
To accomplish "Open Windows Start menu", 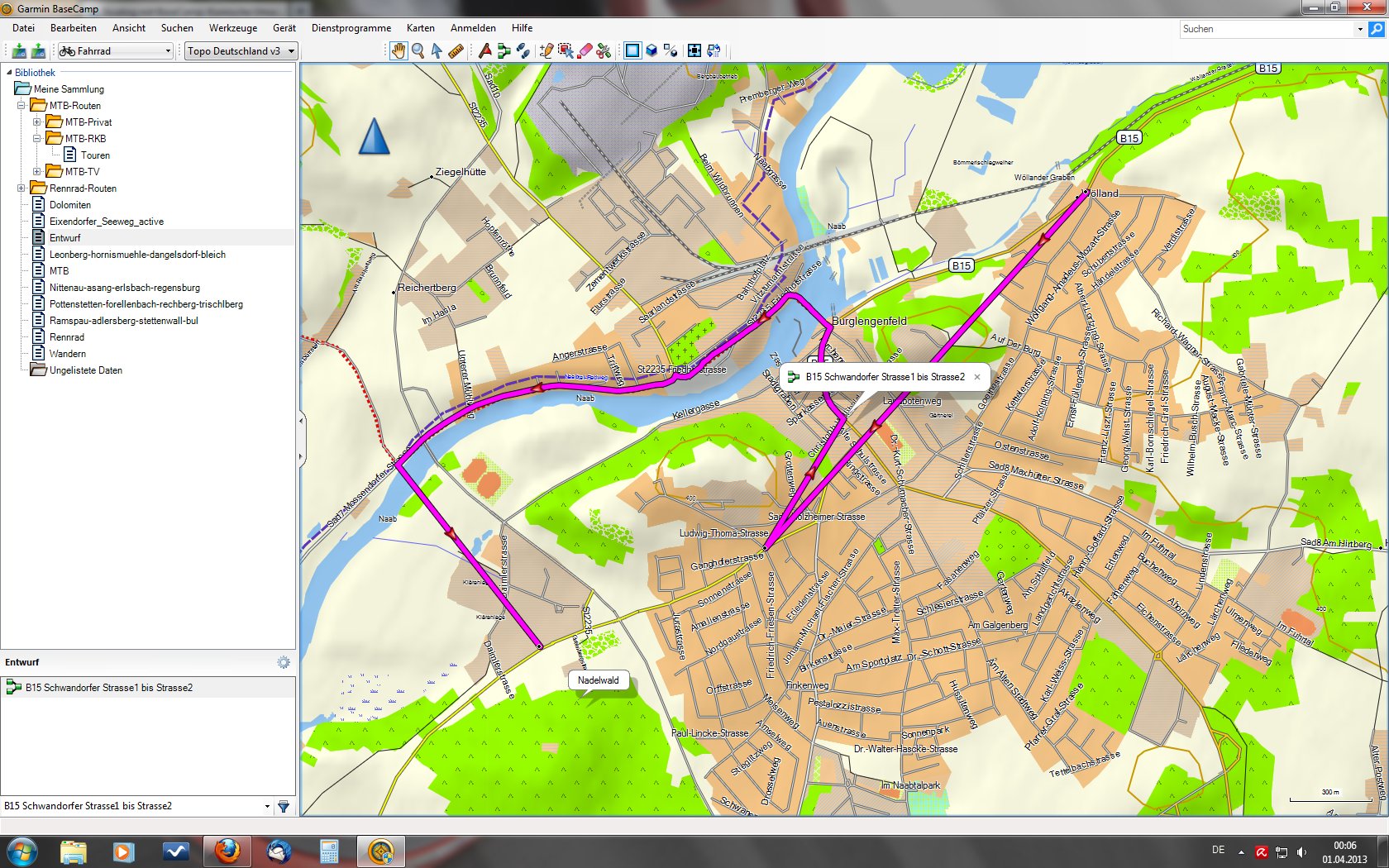I will (22, 851).
